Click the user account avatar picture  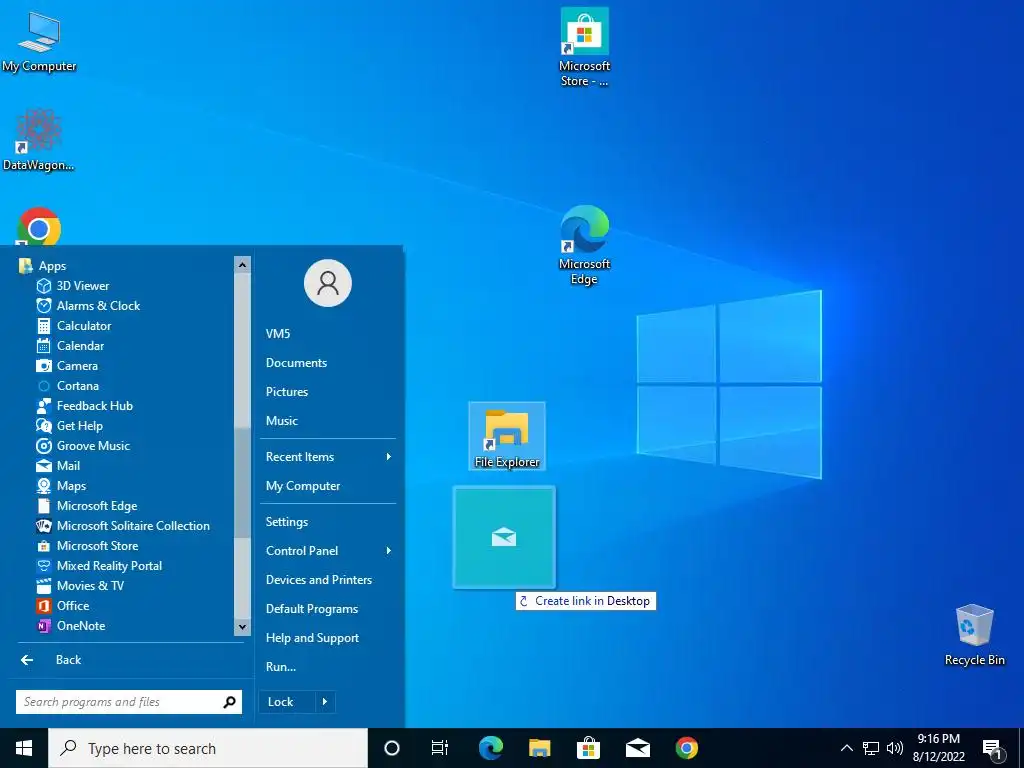(x=328, y=283)
